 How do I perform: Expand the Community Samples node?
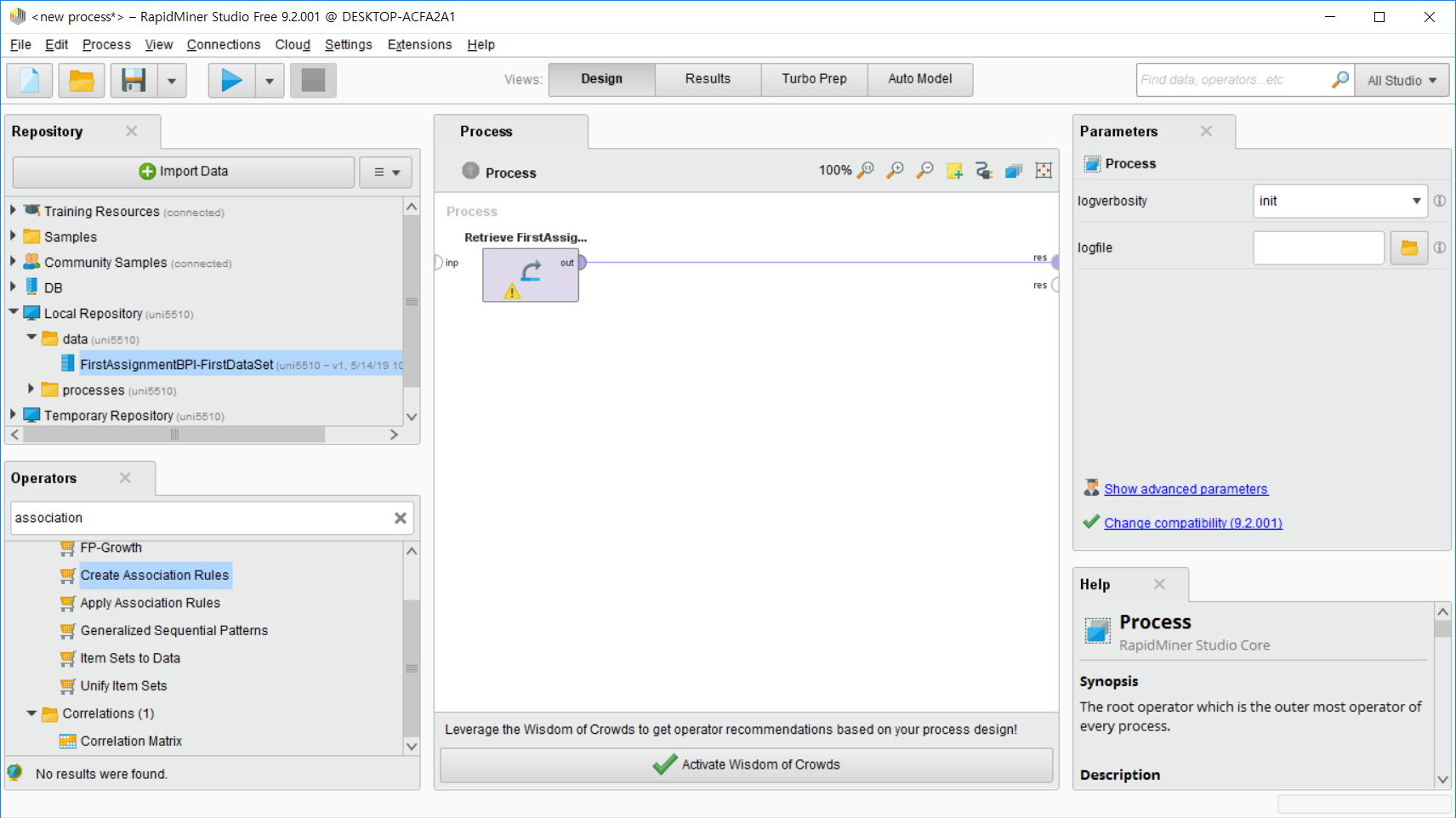(x=13, y=261)
